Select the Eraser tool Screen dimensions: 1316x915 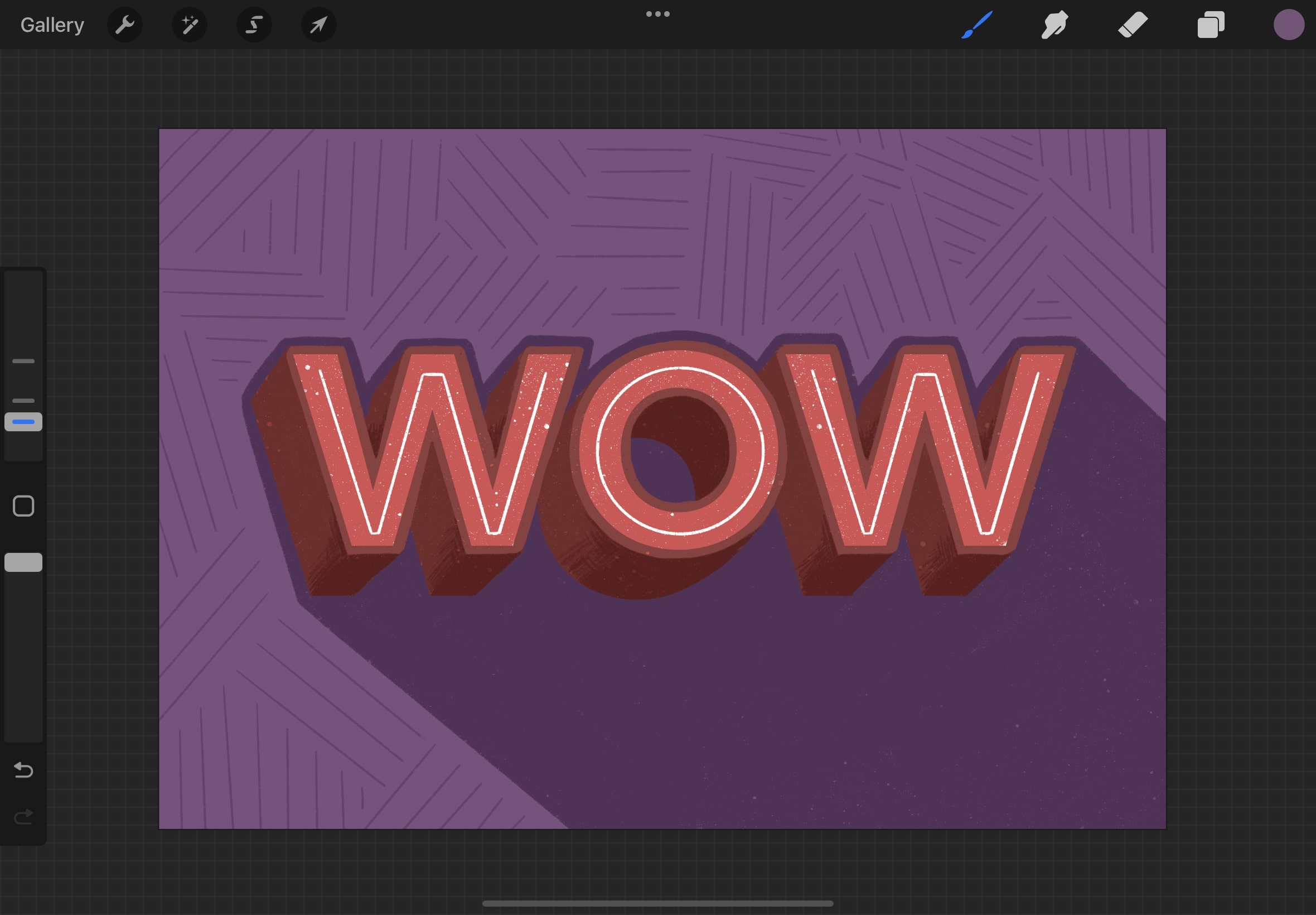(1133, 24)
